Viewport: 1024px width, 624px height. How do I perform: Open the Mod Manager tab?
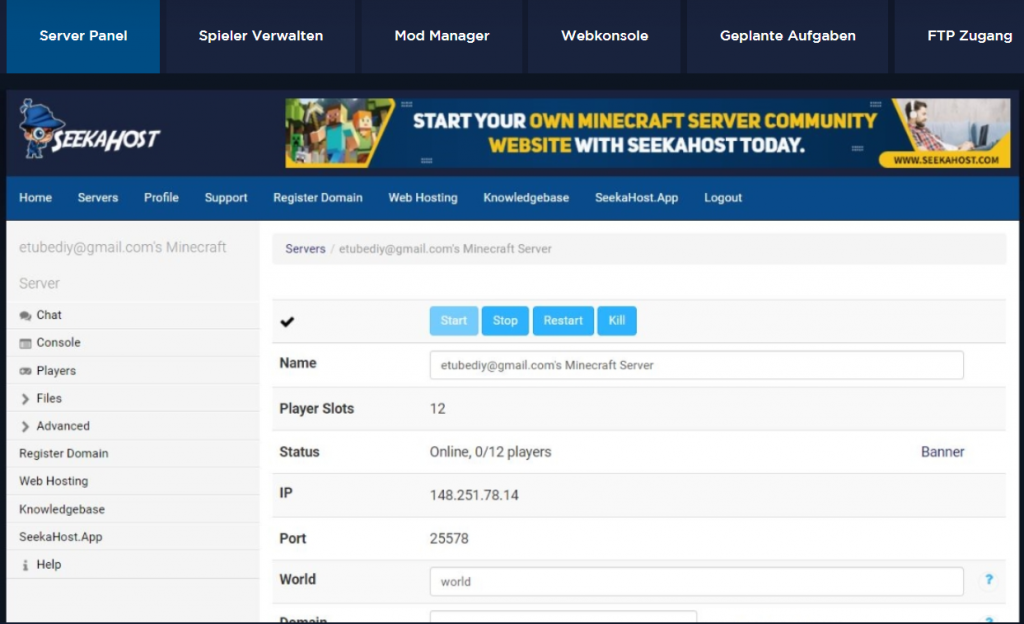[441, 36]
